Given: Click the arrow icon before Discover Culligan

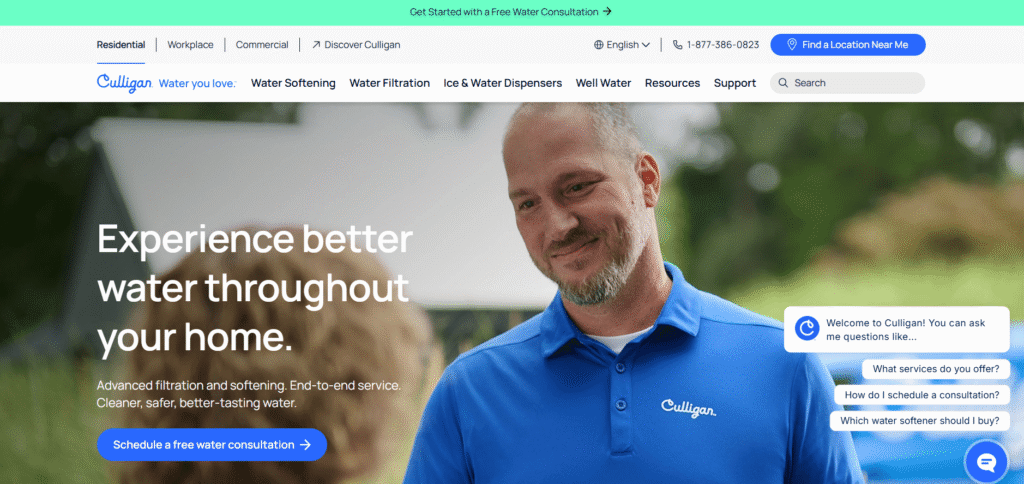Looking at the screenshot, I should (x=316, y=45).
